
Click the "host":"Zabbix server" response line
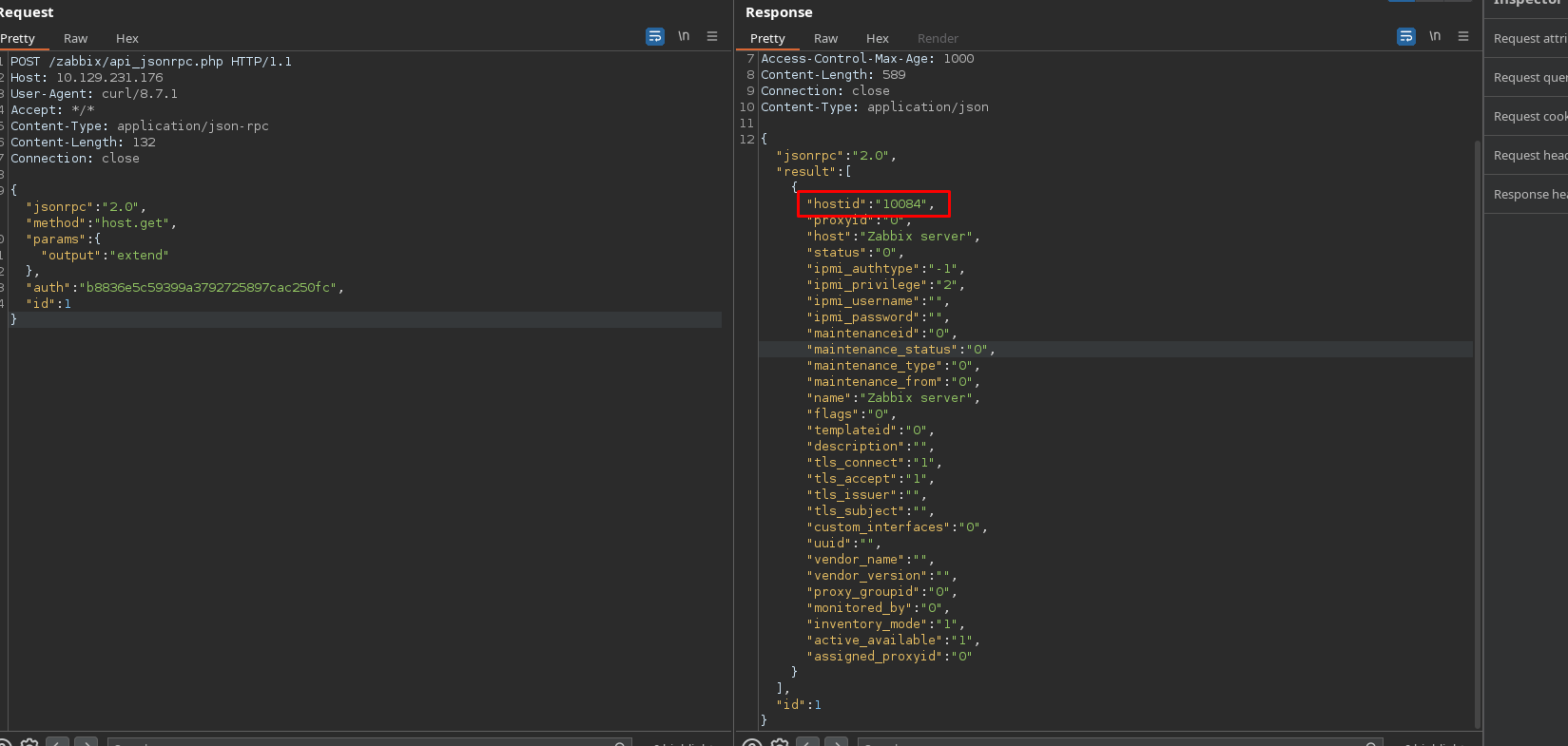[893, 236]
